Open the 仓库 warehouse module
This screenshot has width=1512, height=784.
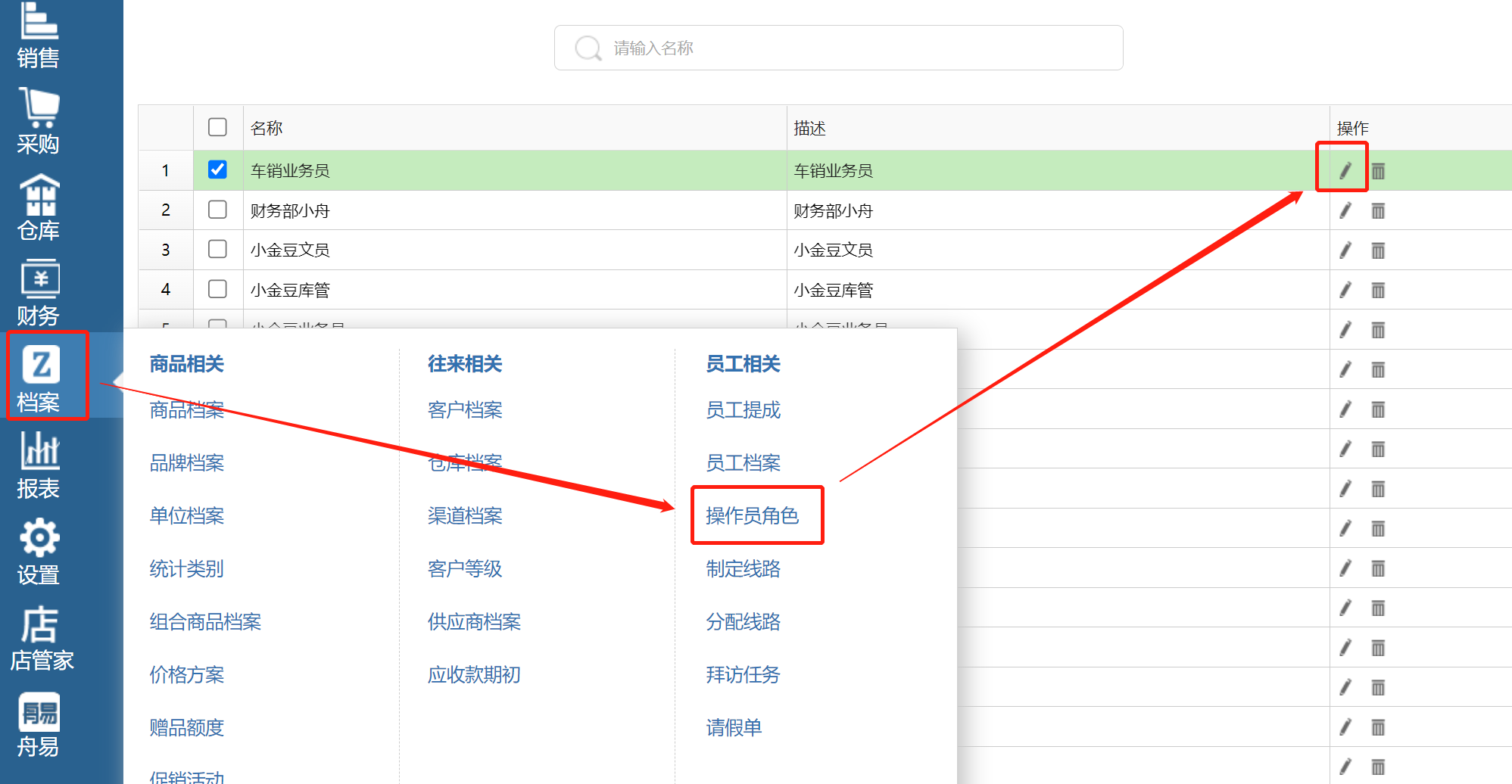[38, 208]
